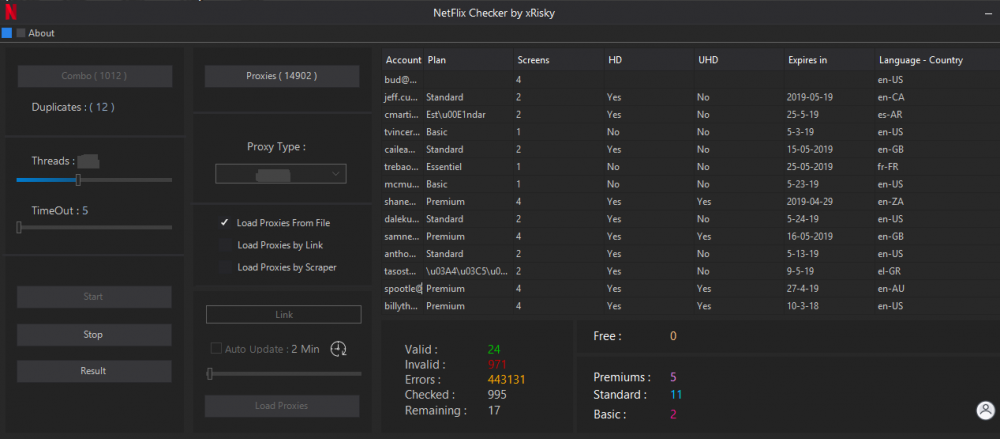This screenshot has width=1000, height=439.
Task: Click the Result button
Action: coord(93,371)
